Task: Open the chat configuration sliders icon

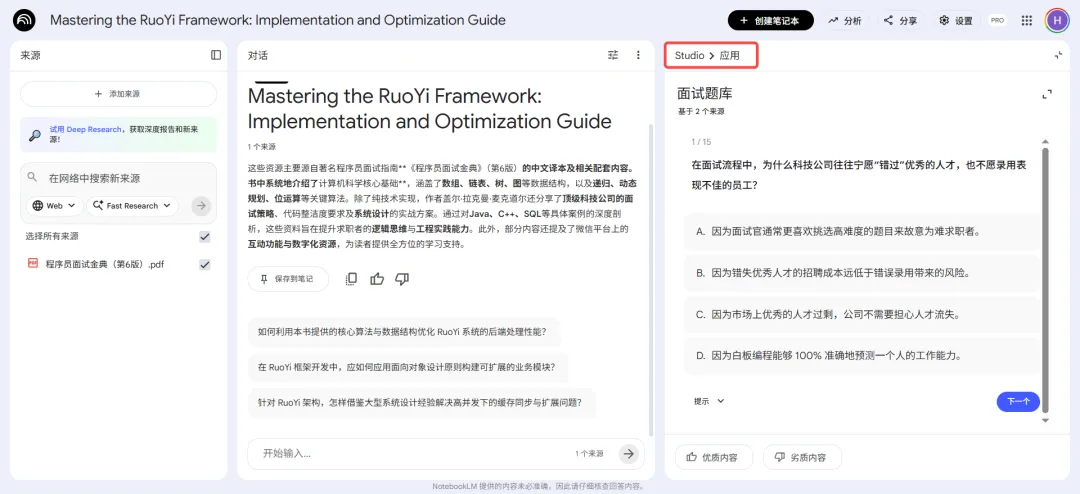Action: pos(613,55)
